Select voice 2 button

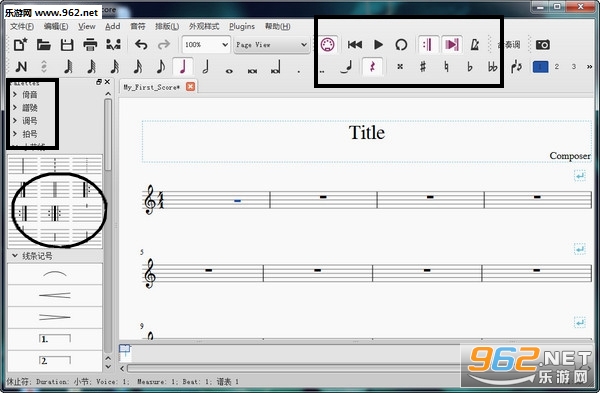557,67
